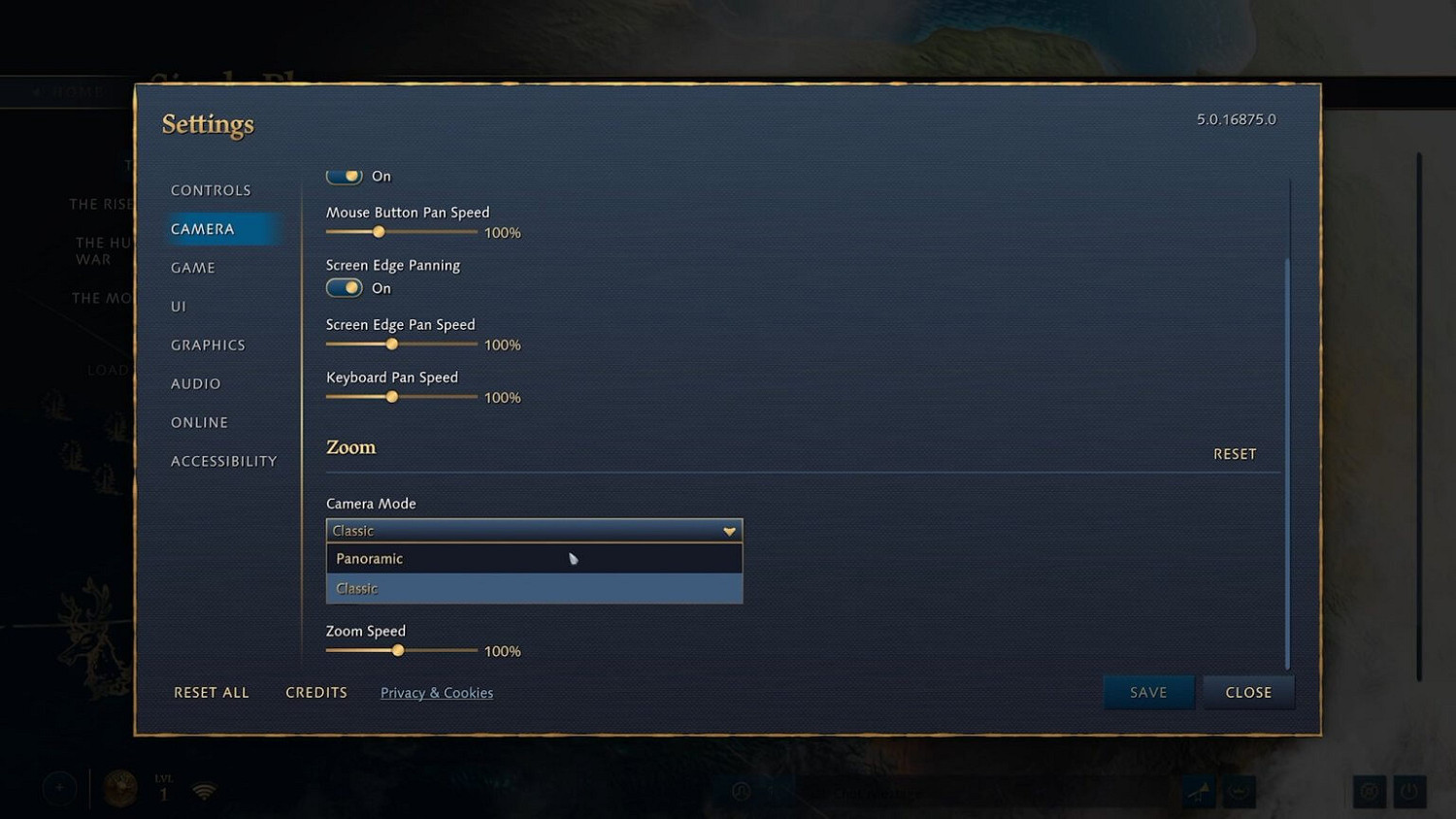This screenshot has height=819, width=1456.
Task: Click the dimmed gear settings icon
Action: tap(1370, 792)
